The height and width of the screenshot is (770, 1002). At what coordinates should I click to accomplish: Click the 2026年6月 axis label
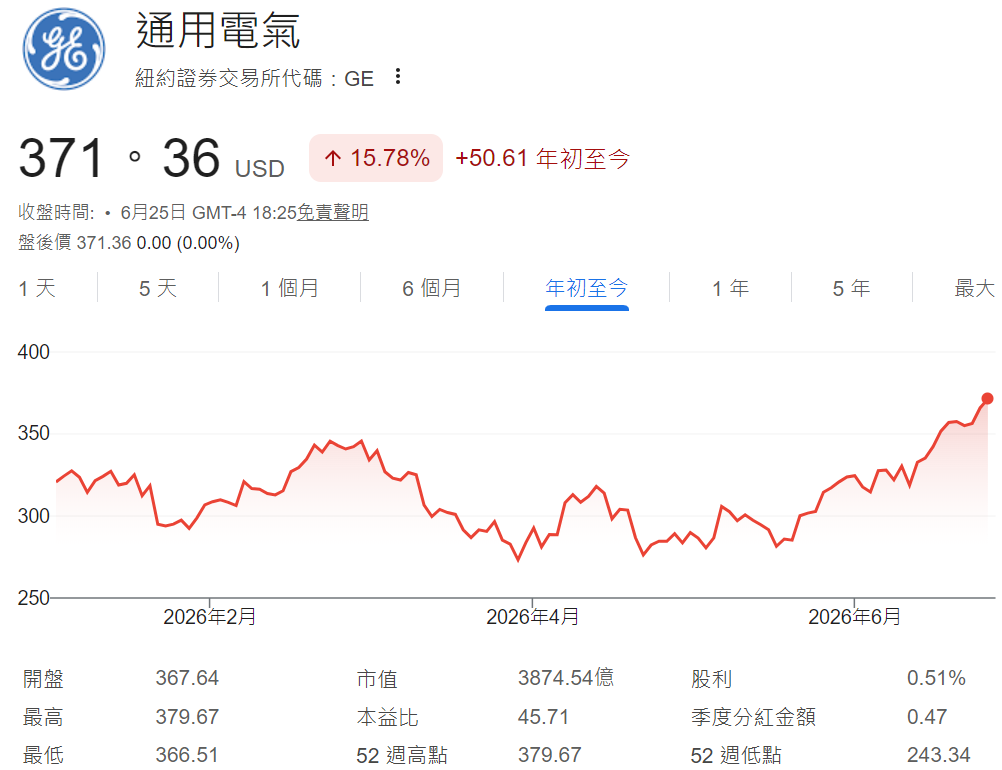pyautogui.click(x=854, y=617)
